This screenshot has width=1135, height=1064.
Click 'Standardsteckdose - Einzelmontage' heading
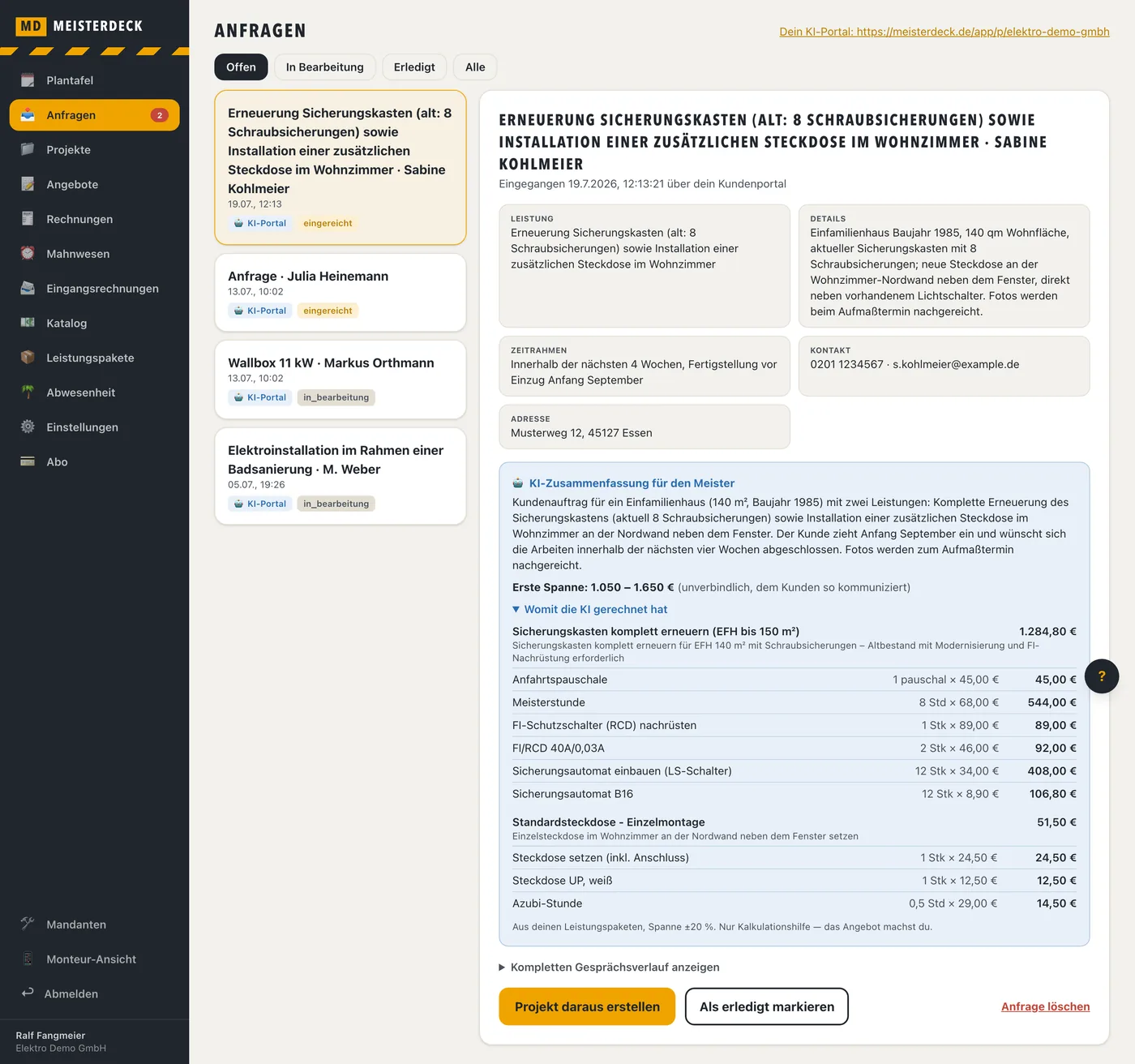coord(609,822)
